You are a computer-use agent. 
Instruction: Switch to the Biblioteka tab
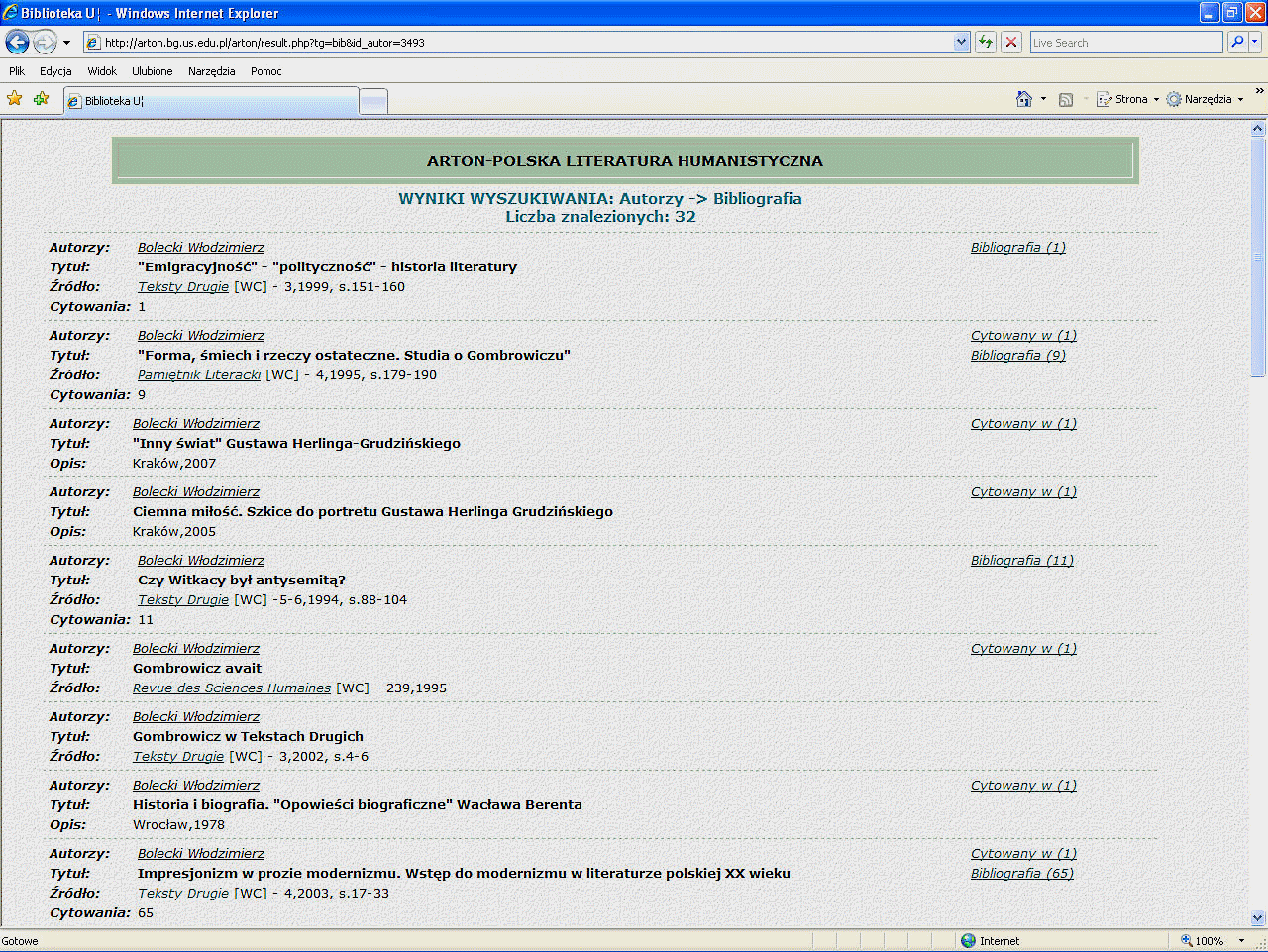click(210, 101)
